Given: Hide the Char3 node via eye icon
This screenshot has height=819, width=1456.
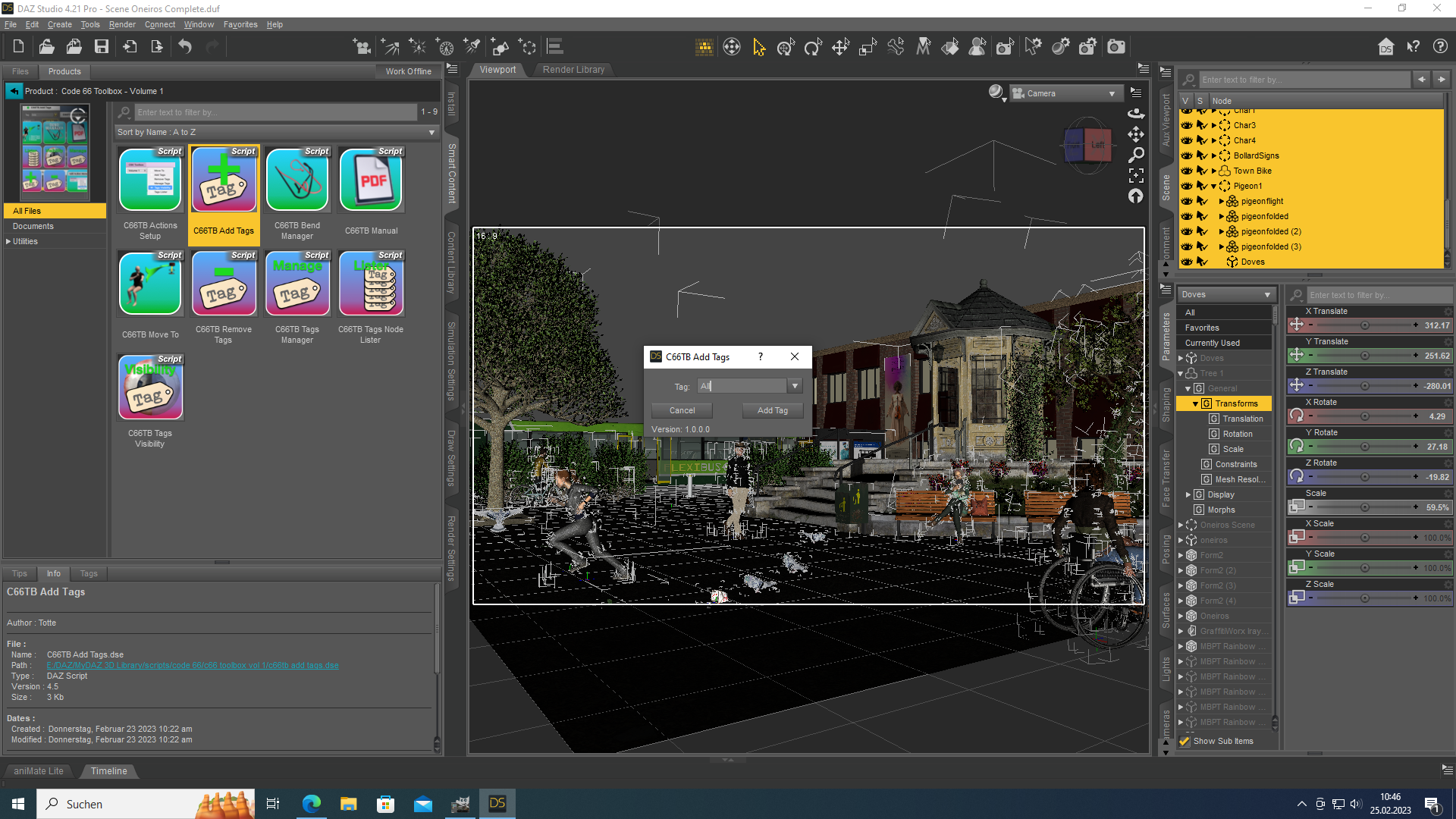Looking at the screenshot, I should [1187, 125].
